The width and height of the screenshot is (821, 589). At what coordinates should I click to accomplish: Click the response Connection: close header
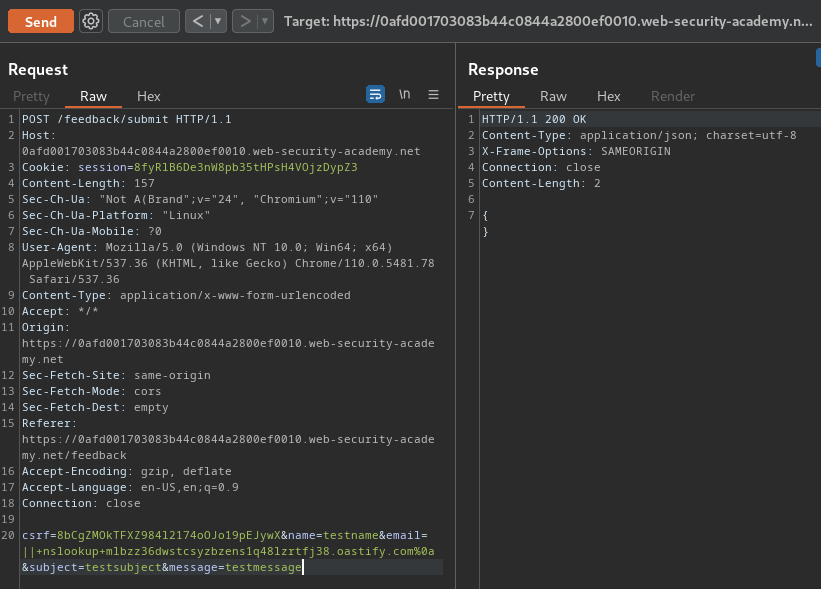click(x=541, y=168)
